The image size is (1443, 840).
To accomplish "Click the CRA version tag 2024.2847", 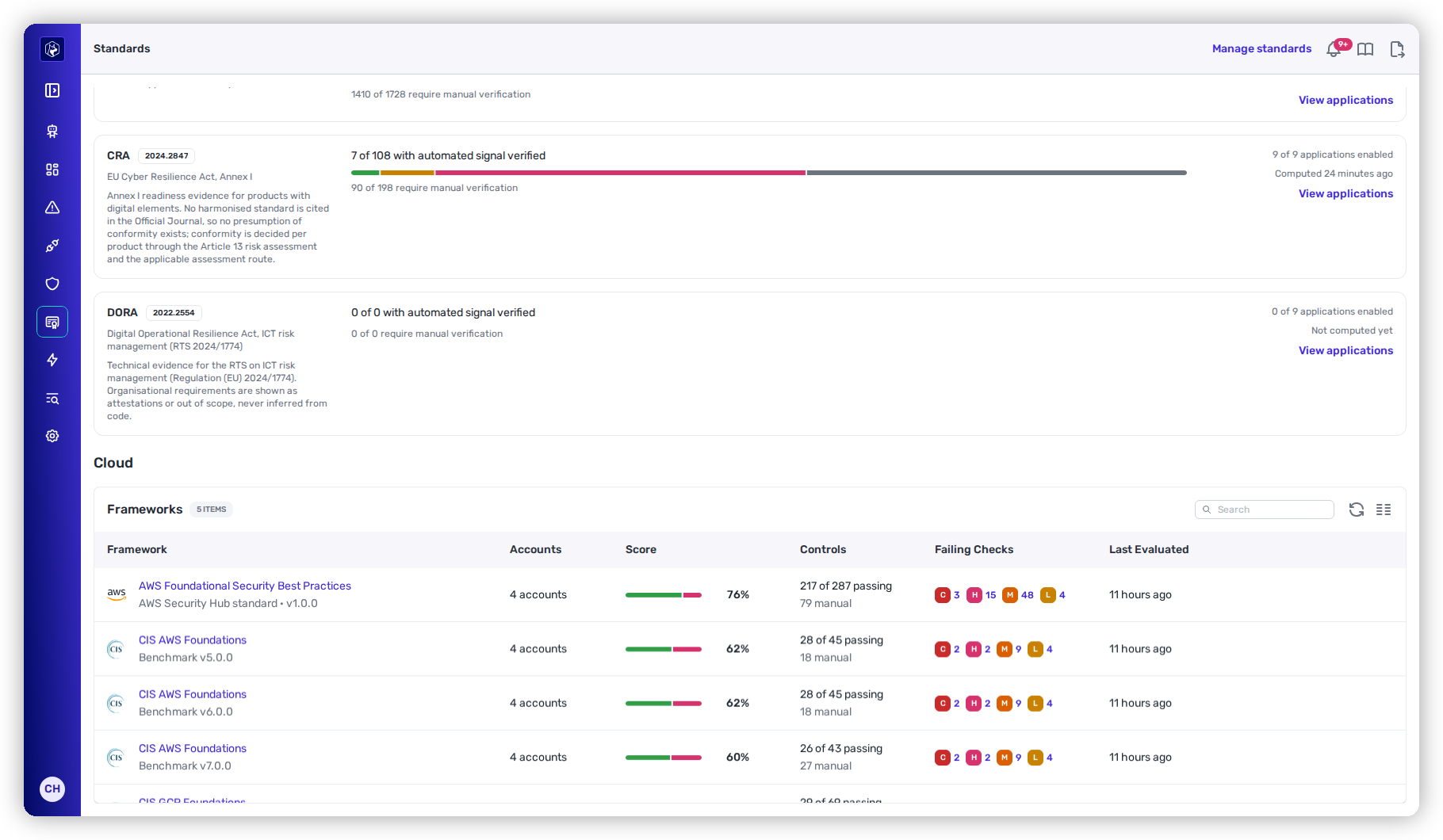I will tap(166, 156).
